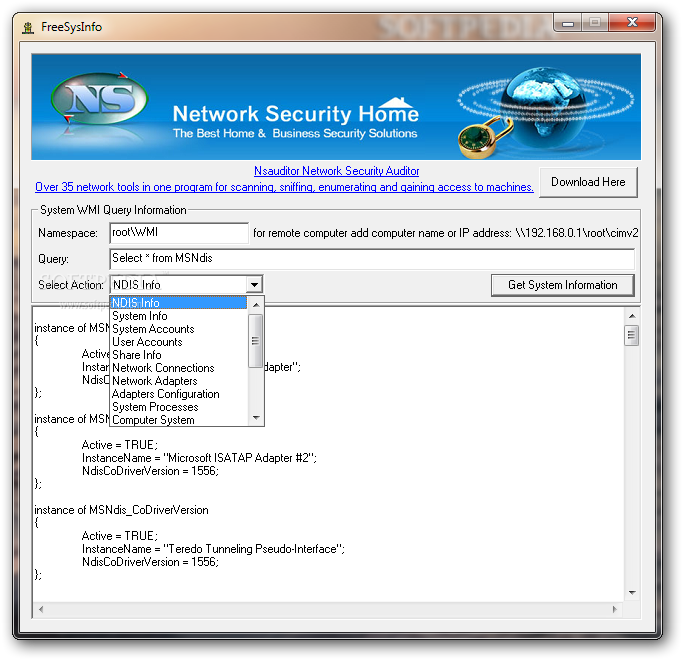This screenshot has height=660, width=683.
Task: Click the dropdown list scroll up arrow
Action: (x=256, y=305)
